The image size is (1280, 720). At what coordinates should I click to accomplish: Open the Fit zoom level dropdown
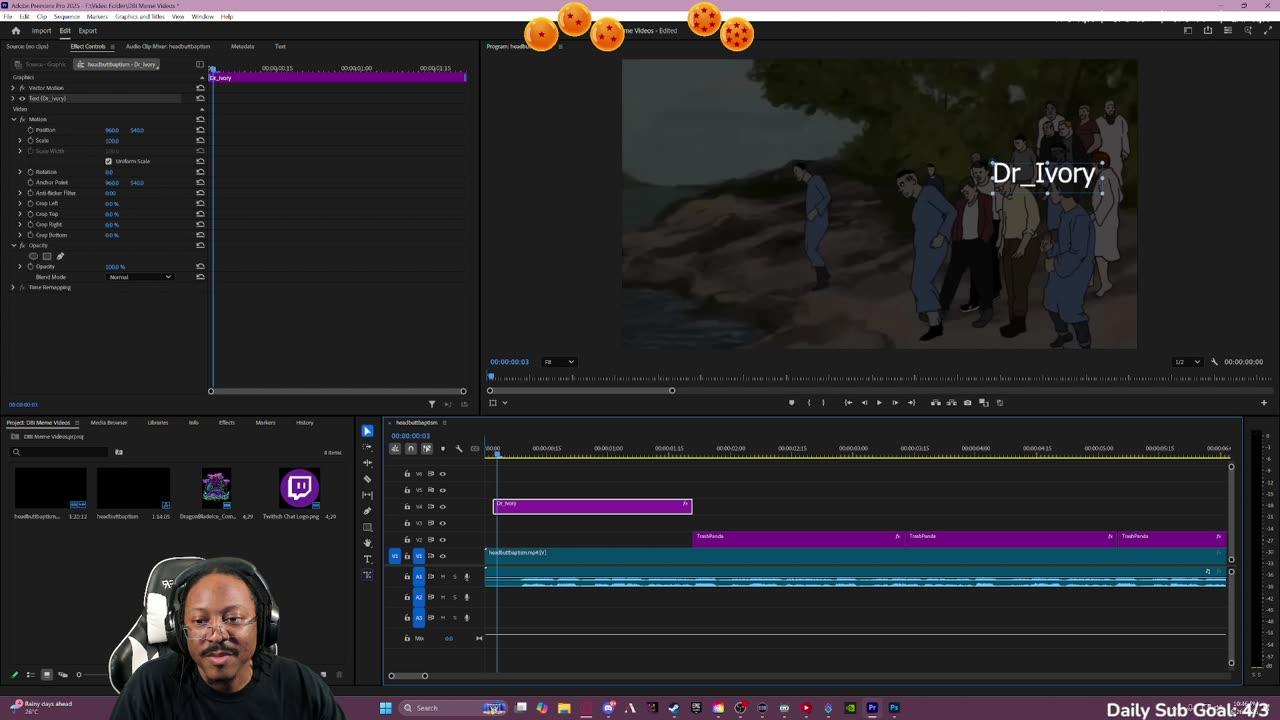pos(558,362)
